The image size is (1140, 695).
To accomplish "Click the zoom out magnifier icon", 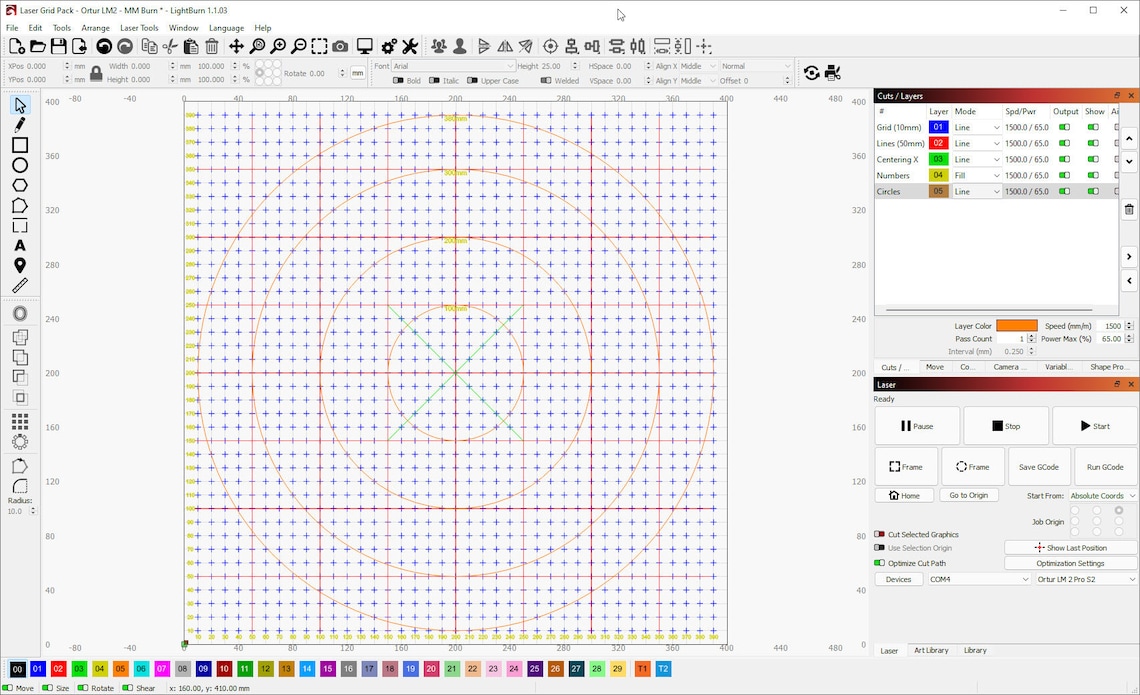I will point(298,47).
